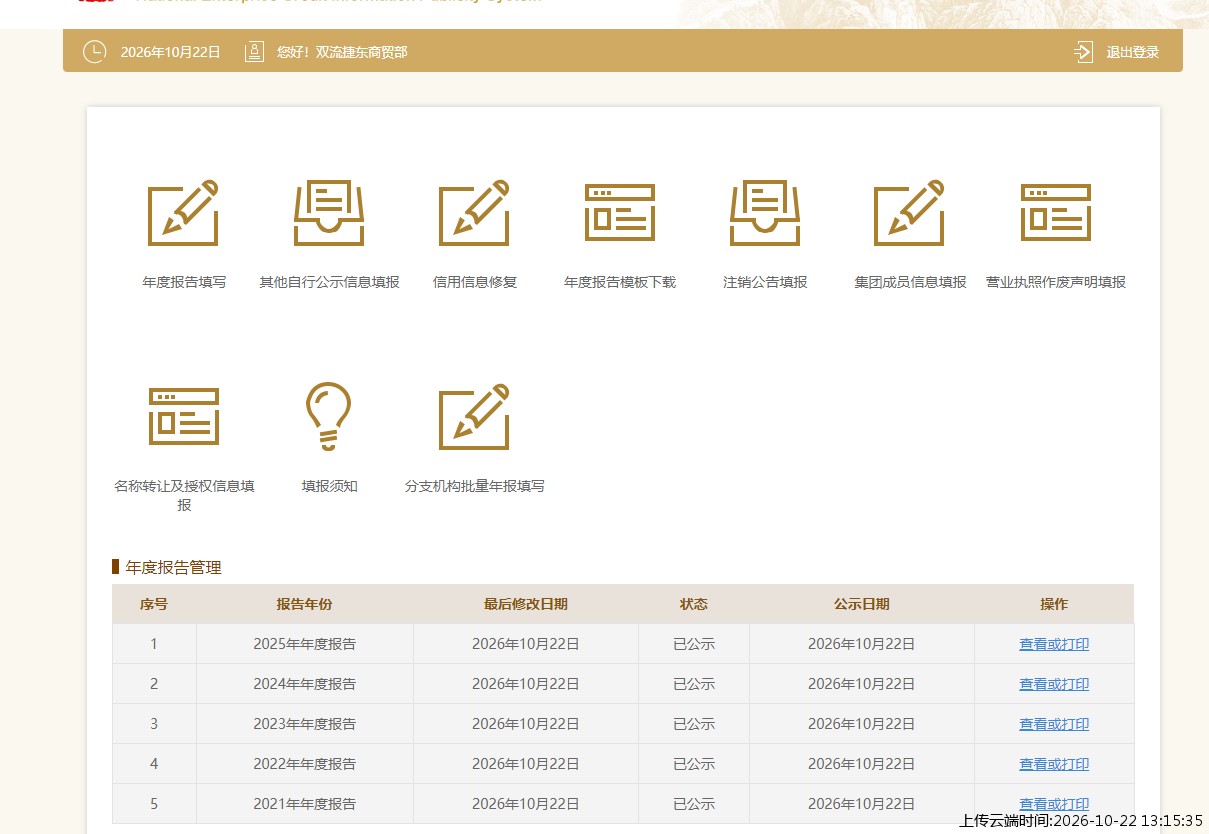Click the 信用信息修复 label
Image resolution: width=1209 pixels, height=834 pixels.
[x=475, y=282]
